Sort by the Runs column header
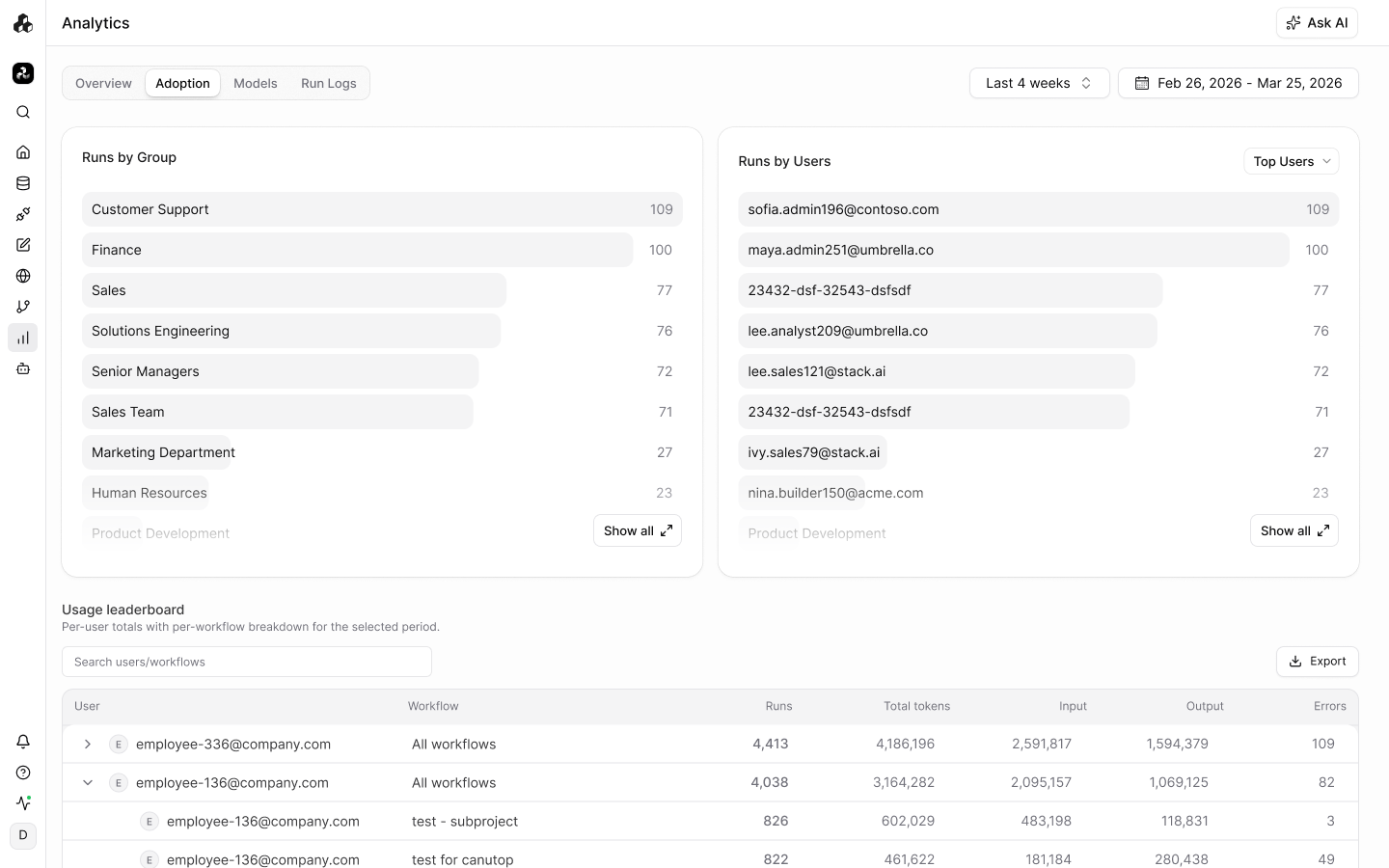 tap(778, 706)
